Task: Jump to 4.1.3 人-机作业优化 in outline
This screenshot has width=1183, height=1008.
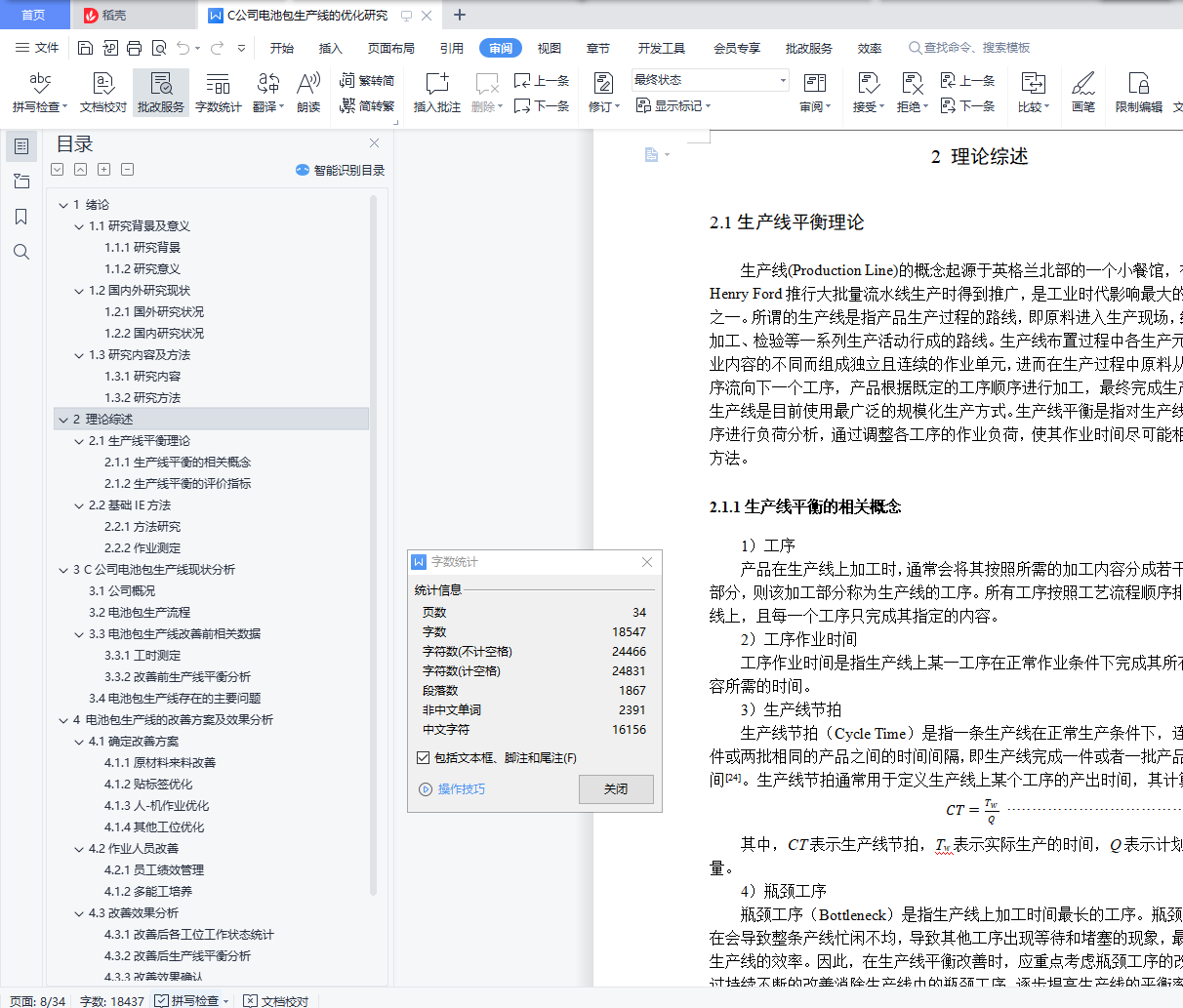Action: point(157,806)
